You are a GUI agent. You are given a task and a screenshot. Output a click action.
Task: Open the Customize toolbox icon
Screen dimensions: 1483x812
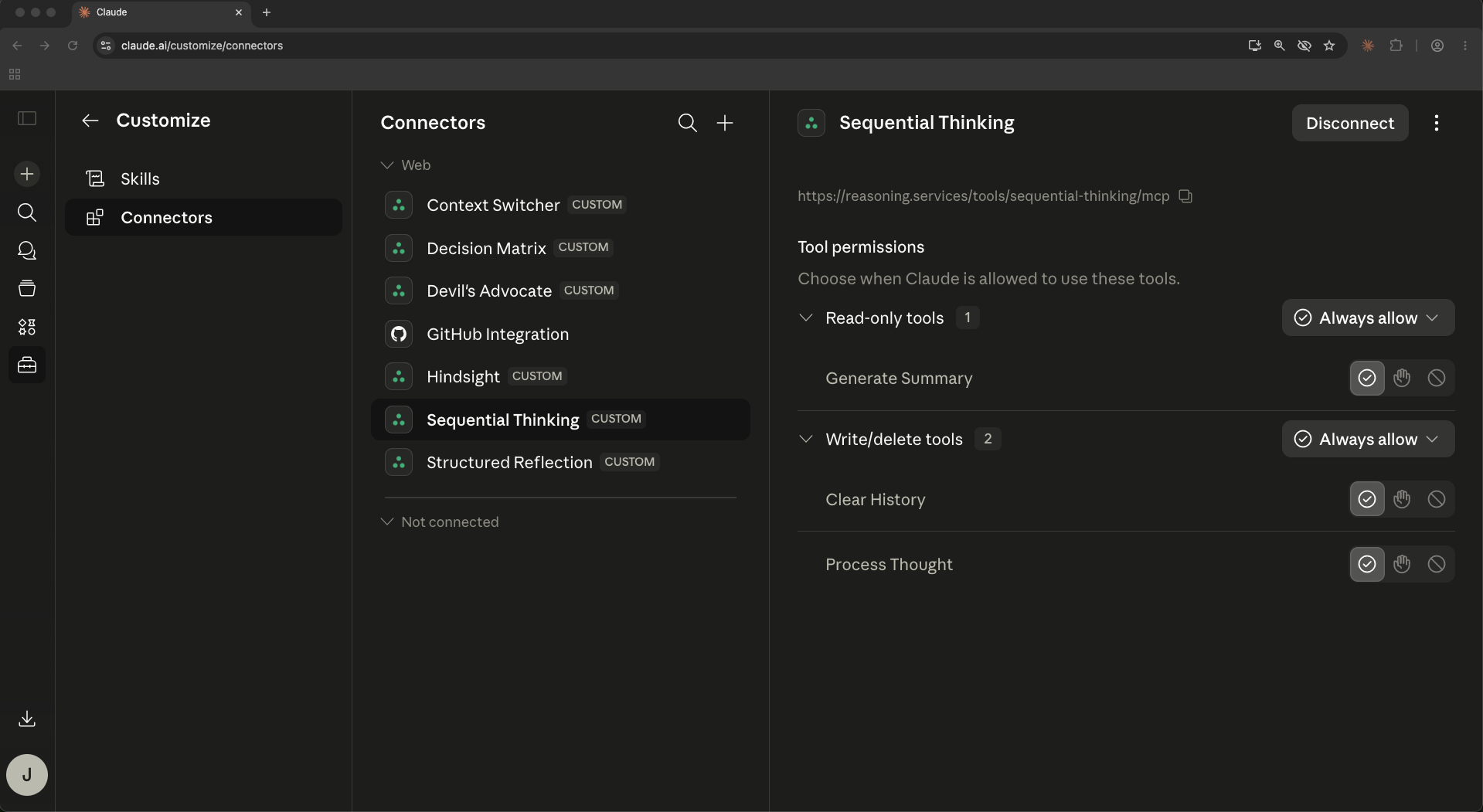click(x=27, y=365)
